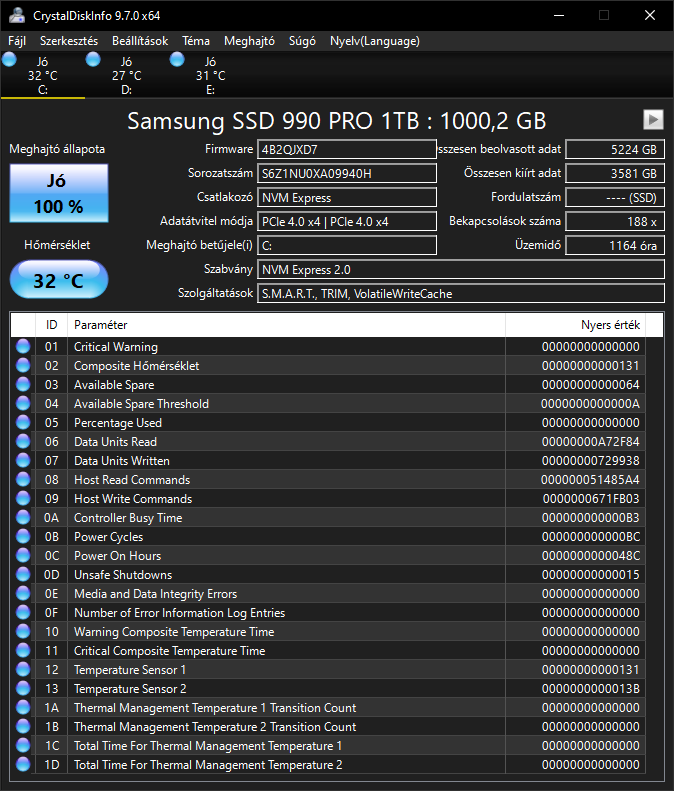Viewport: 674px width, 791px height.
Task: Select raw value 00000000A72F84
Action: [591, 441]
